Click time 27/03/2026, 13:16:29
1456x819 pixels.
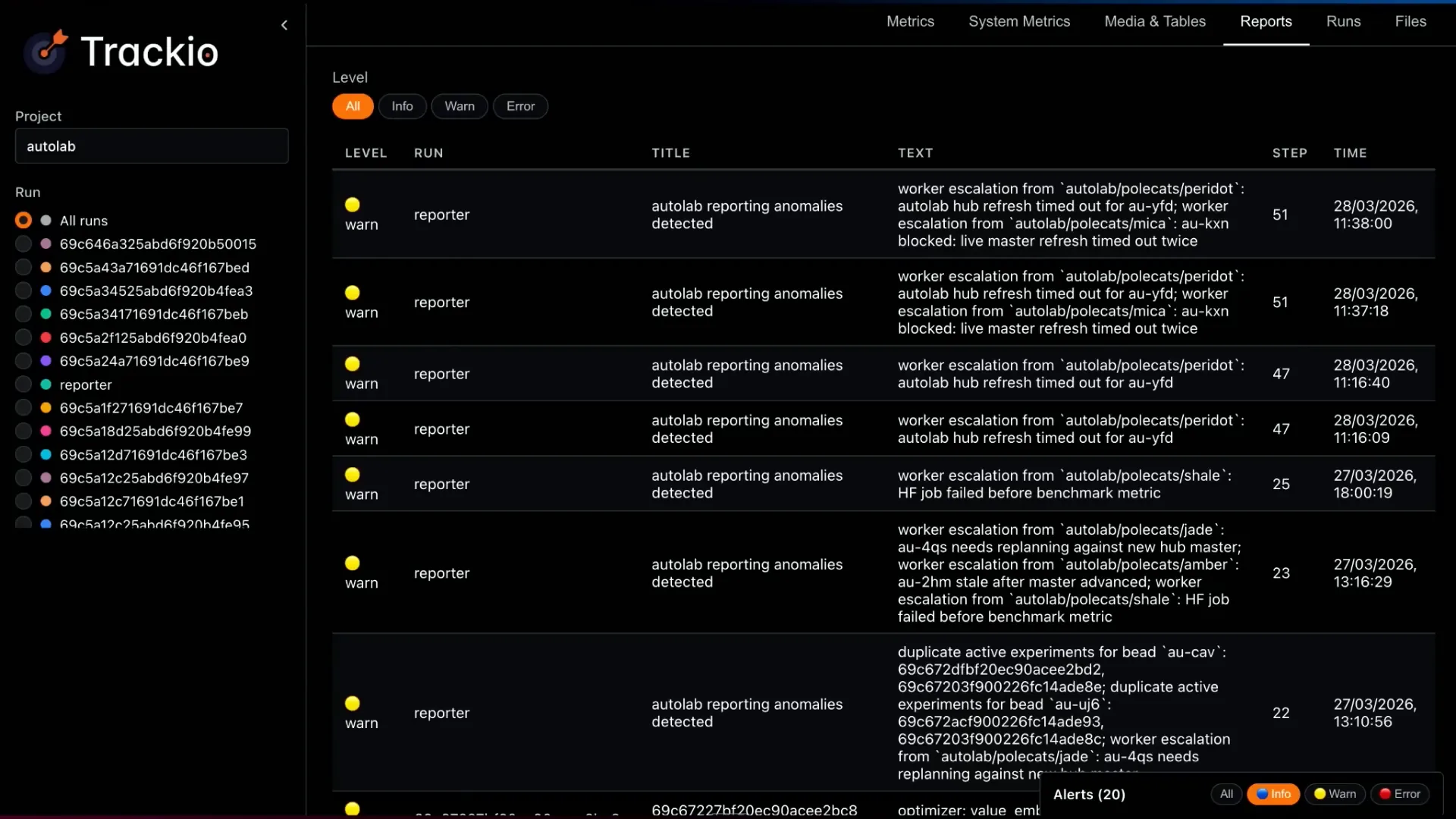tap(1375, 573)
